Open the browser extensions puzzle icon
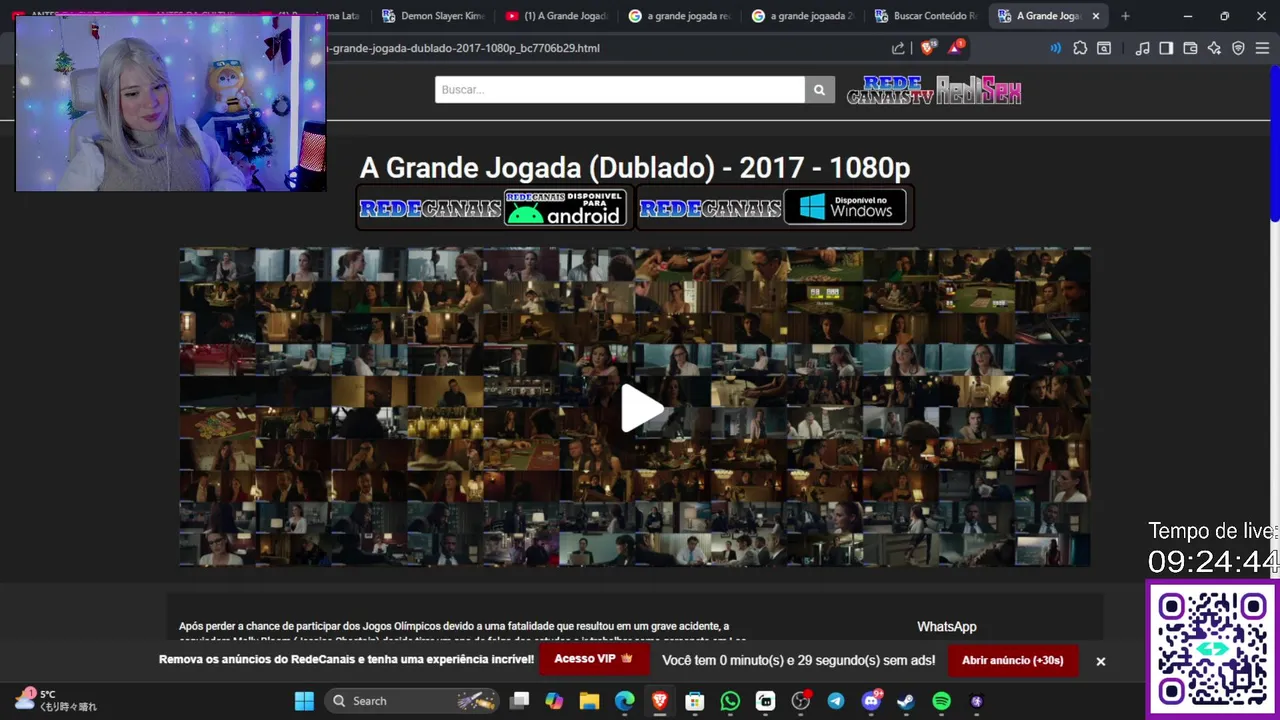 pyautogui.click(x=1080, y=48)
